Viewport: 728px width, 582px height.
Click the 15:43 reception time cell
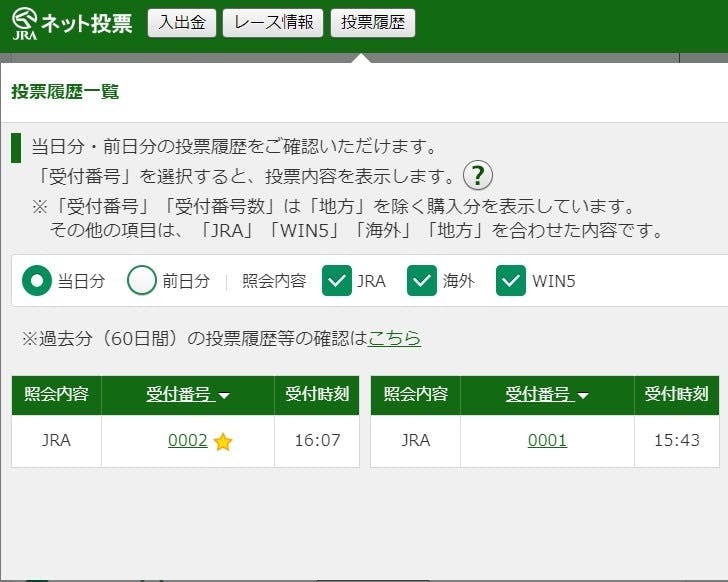tap(676, 441)
